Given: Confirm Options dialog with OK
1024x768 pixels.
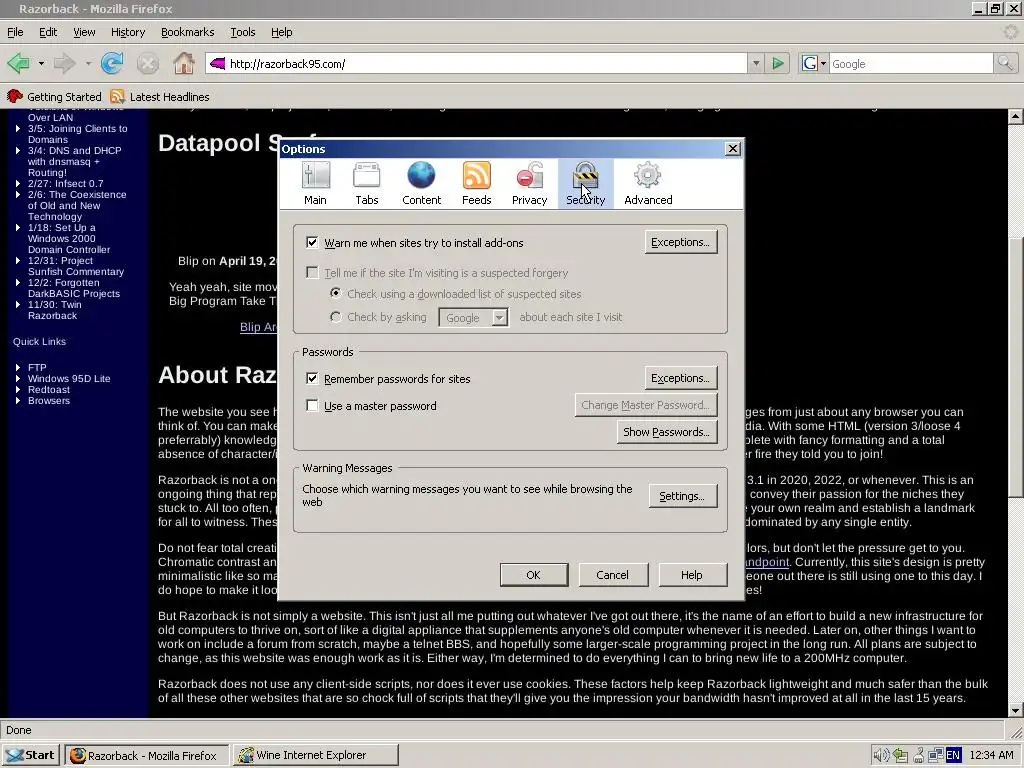Looking at the screenshot, I should 534,575.
